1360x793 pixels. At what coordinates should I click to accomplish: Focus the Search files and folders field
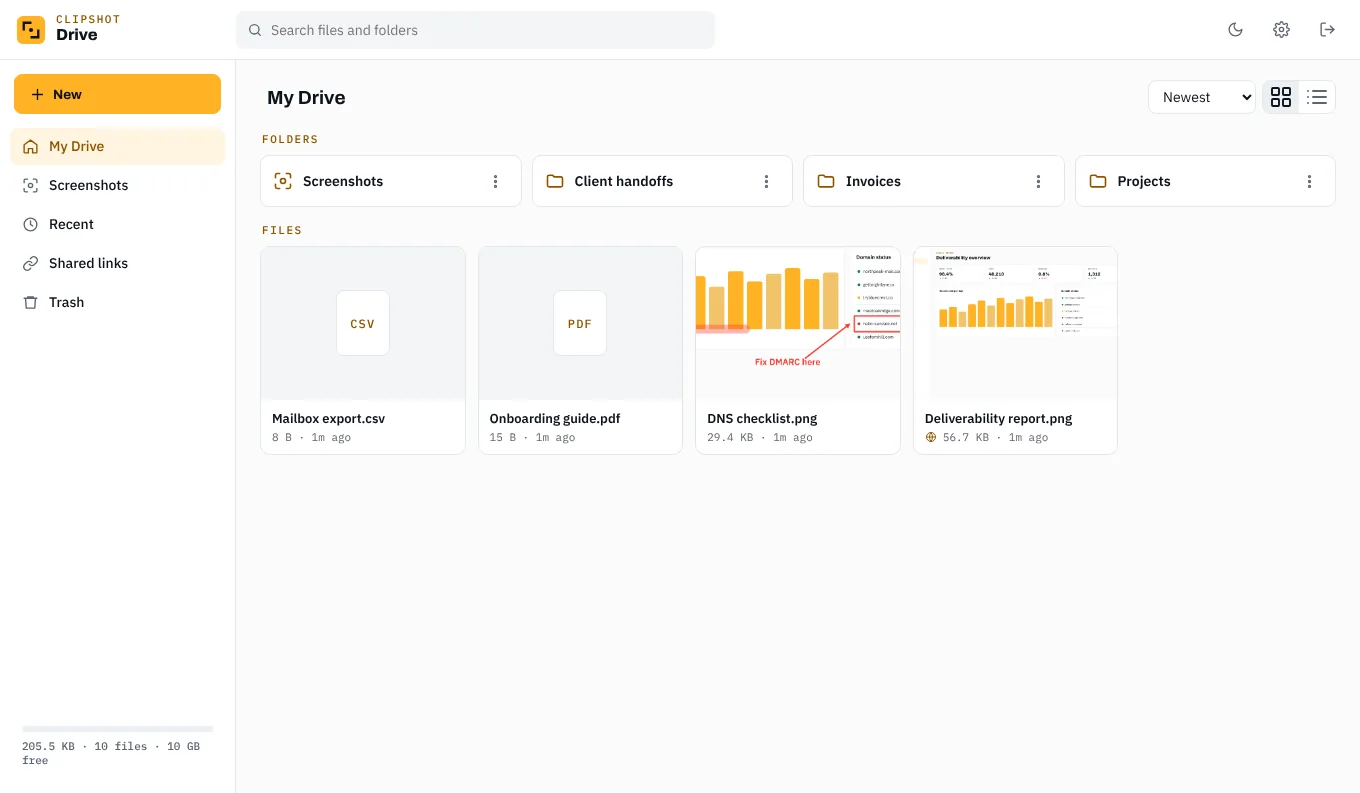pos(475,30)
